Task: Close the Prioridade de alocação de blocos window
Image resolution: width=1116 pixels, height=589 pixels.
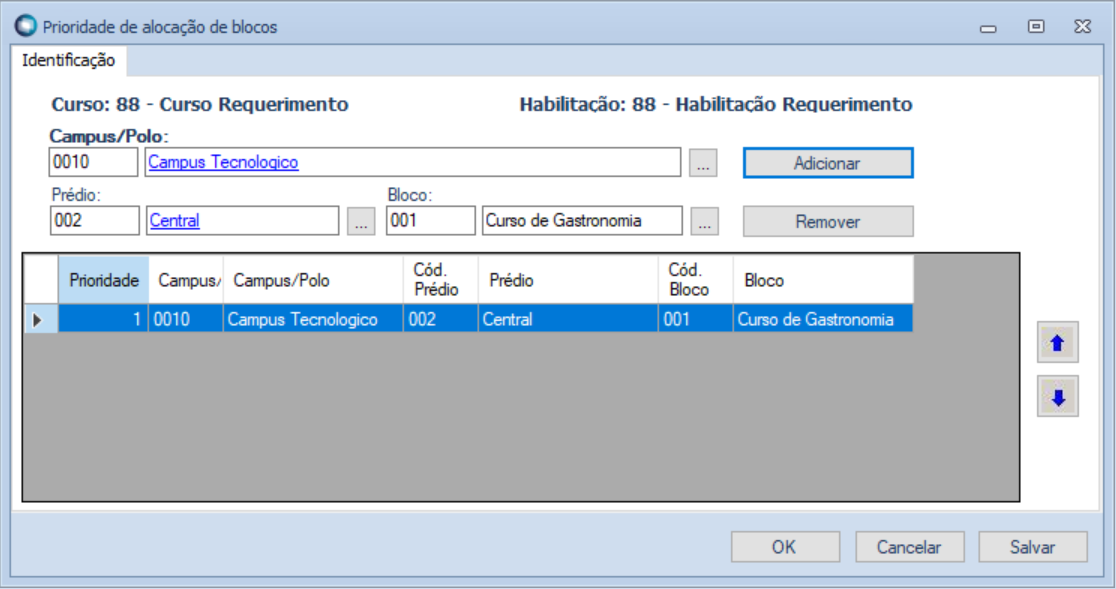Action: [1083, 27]
